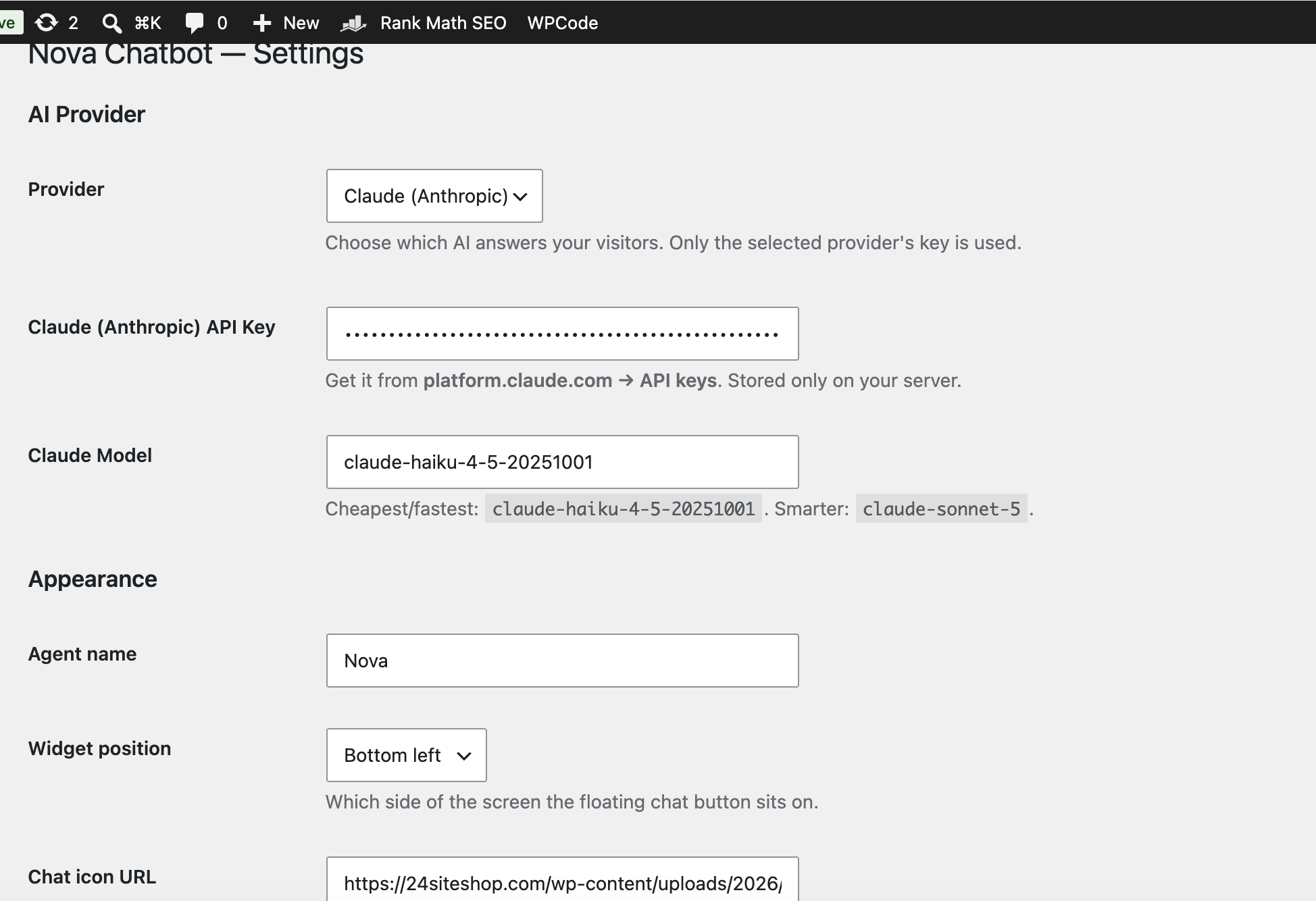Open the WPCode admin menu
This screenshot has height=901, width=1316.
[x=562, y=23]
